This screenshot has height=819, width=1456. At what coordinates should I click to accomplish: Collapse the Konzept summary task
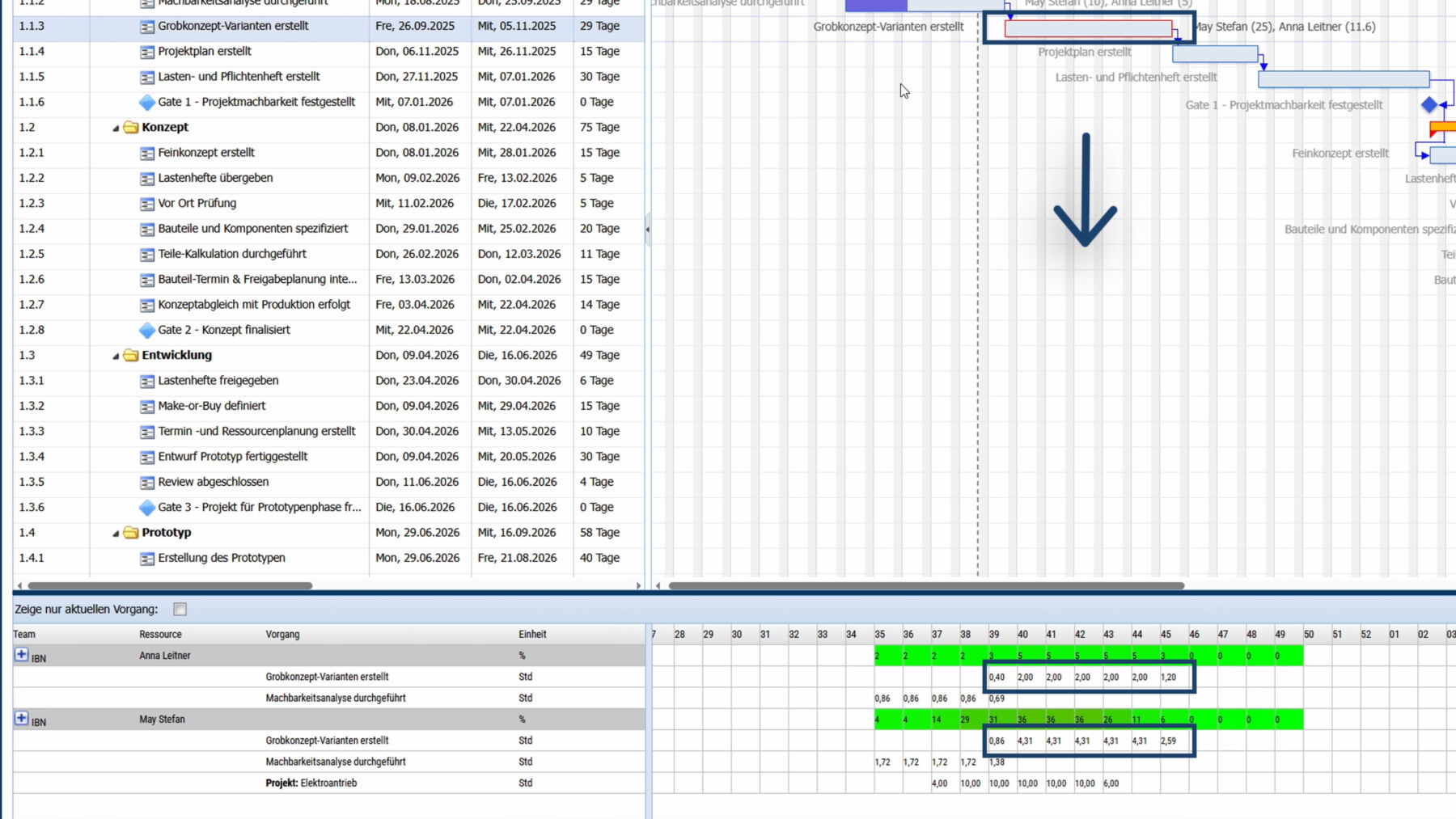tap(115, 129)
